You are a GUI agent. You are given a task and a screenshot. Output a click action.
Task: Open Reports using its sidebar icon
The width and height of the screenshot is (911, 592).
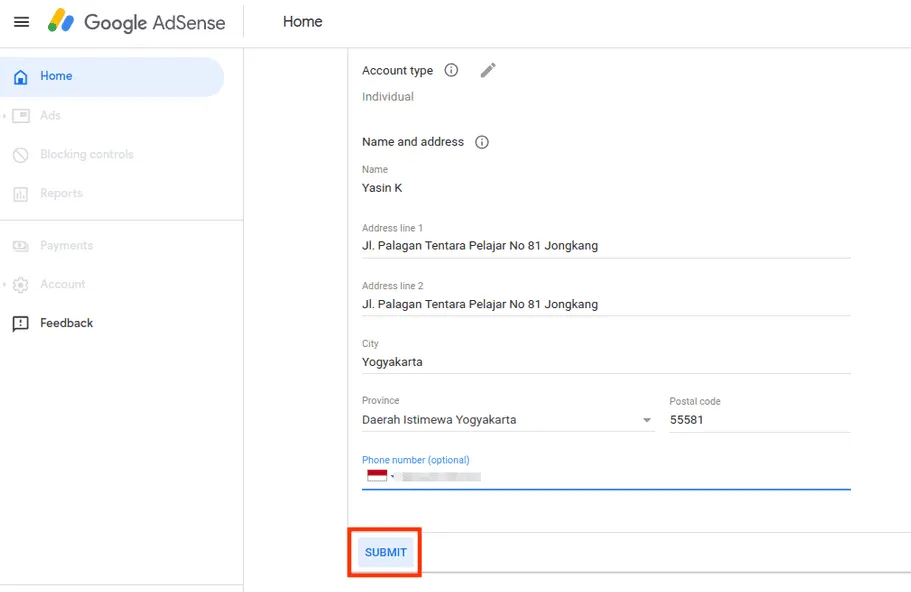[x=22, y=193]
